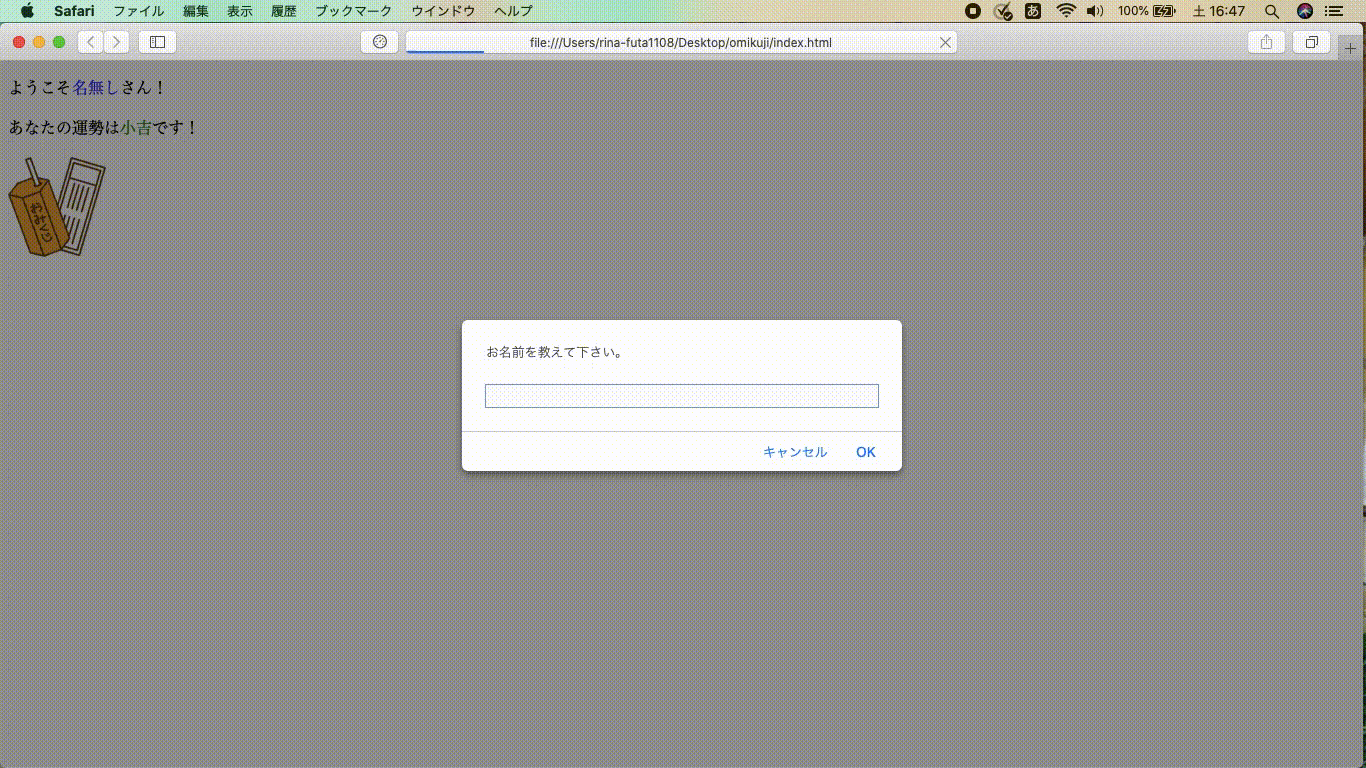Click the omikuji fortune image
The image size is (1366, 768).
point(57,206)
